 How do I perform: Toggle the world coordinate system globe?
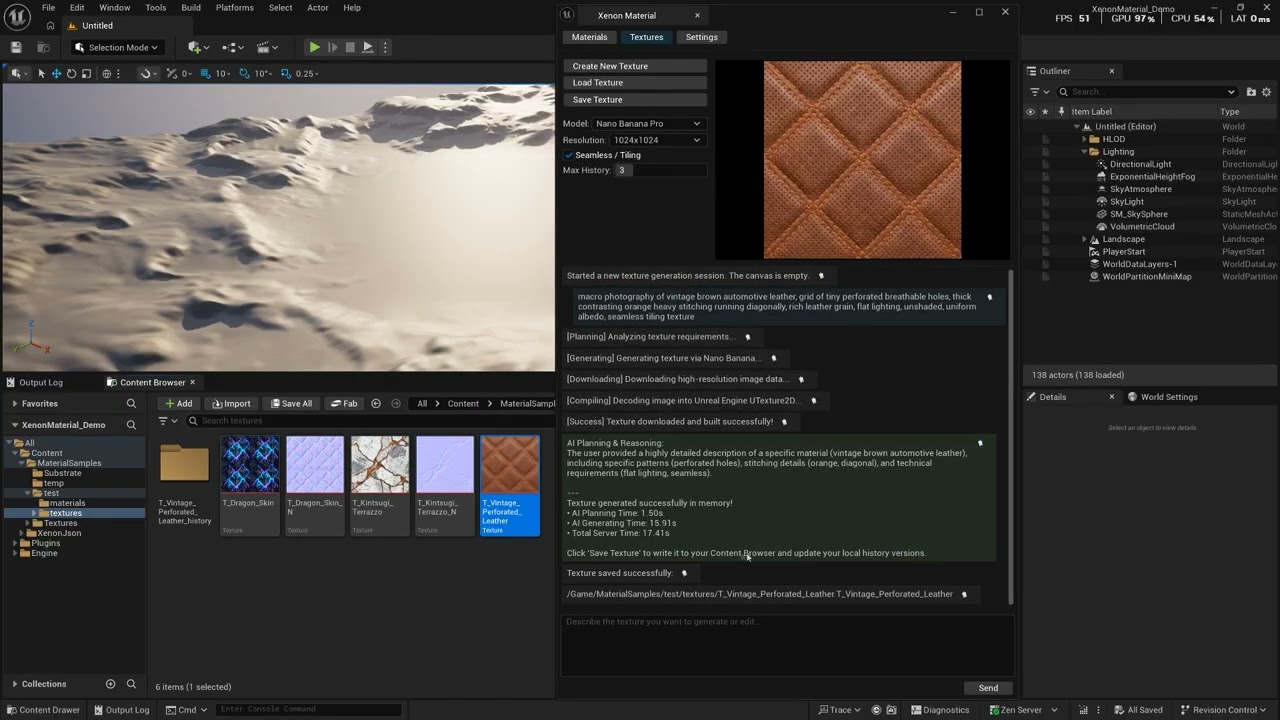(x=106, y=73)
